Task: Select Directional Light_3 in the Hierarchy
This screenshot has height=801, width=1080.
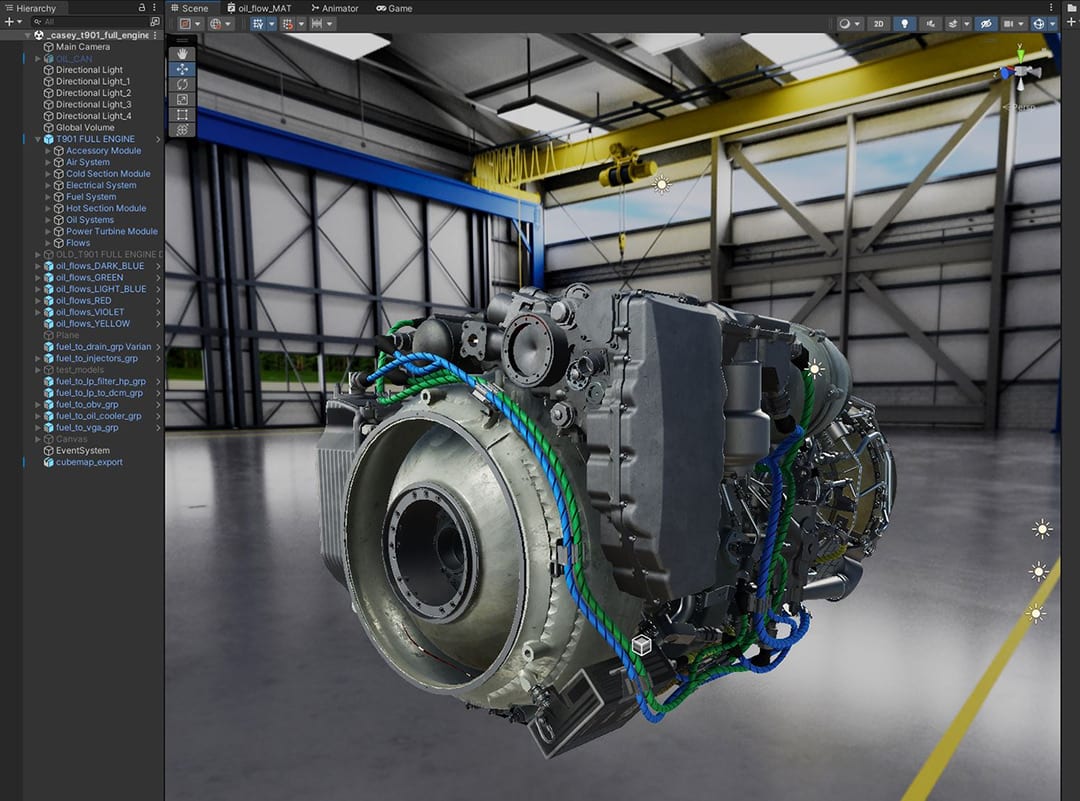Action: pyautogui.click(x=93, y=105)
